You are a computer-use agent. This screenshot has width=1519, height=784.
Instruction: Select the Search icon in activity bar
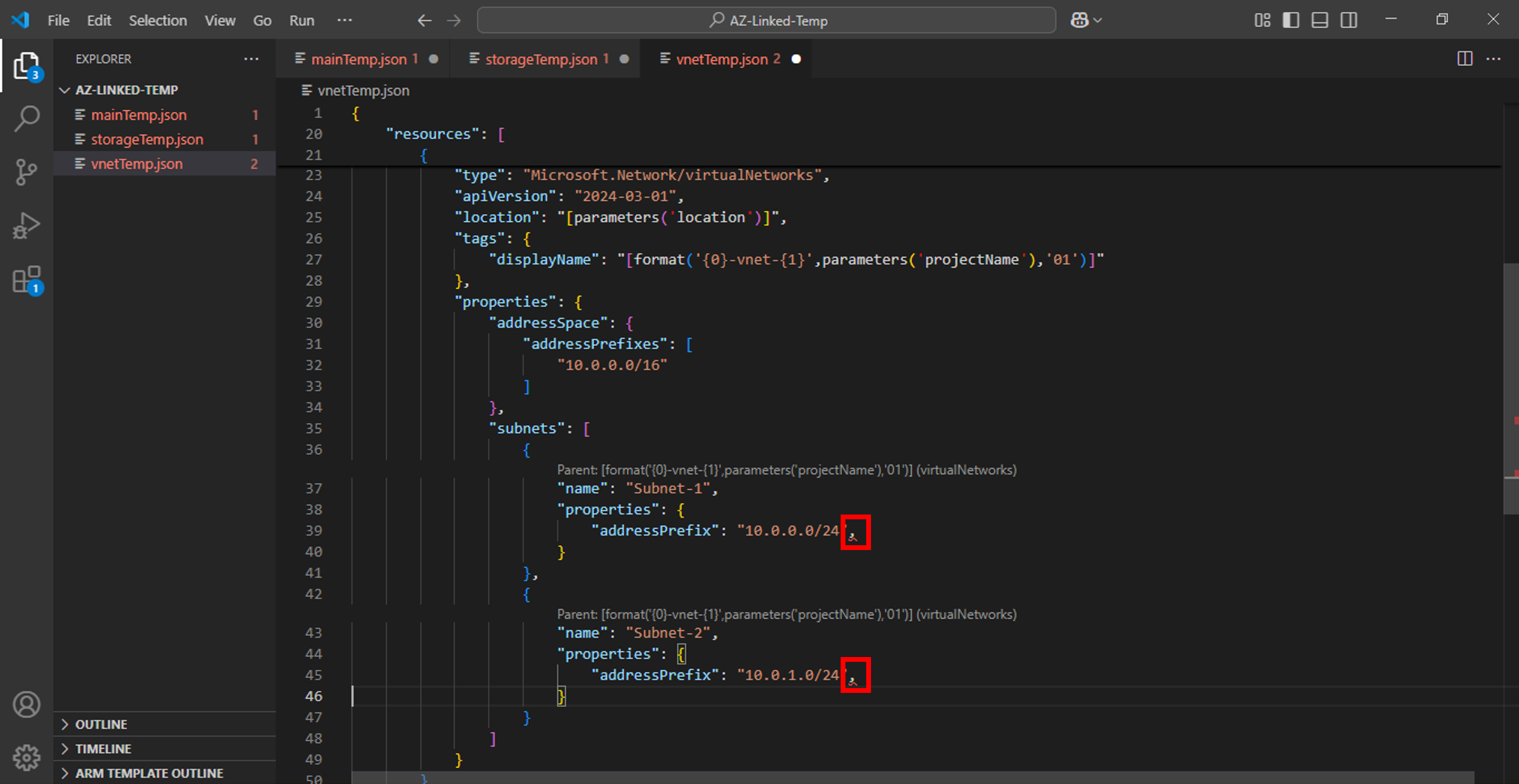(27, 118)
